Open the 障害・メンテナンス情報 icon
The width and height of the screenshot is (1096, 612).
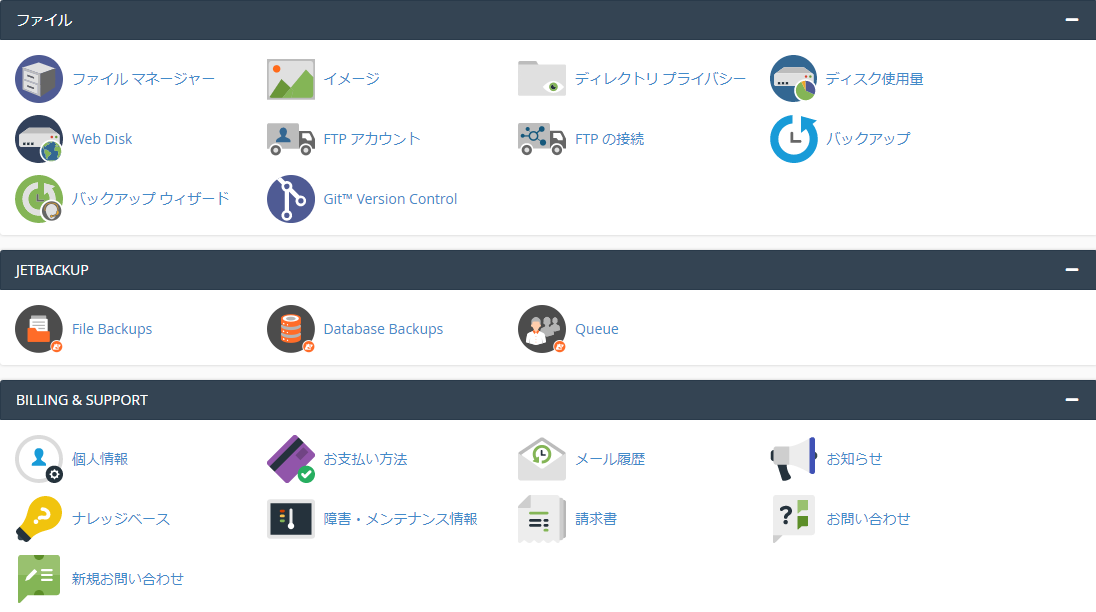(x=291, y=519)
